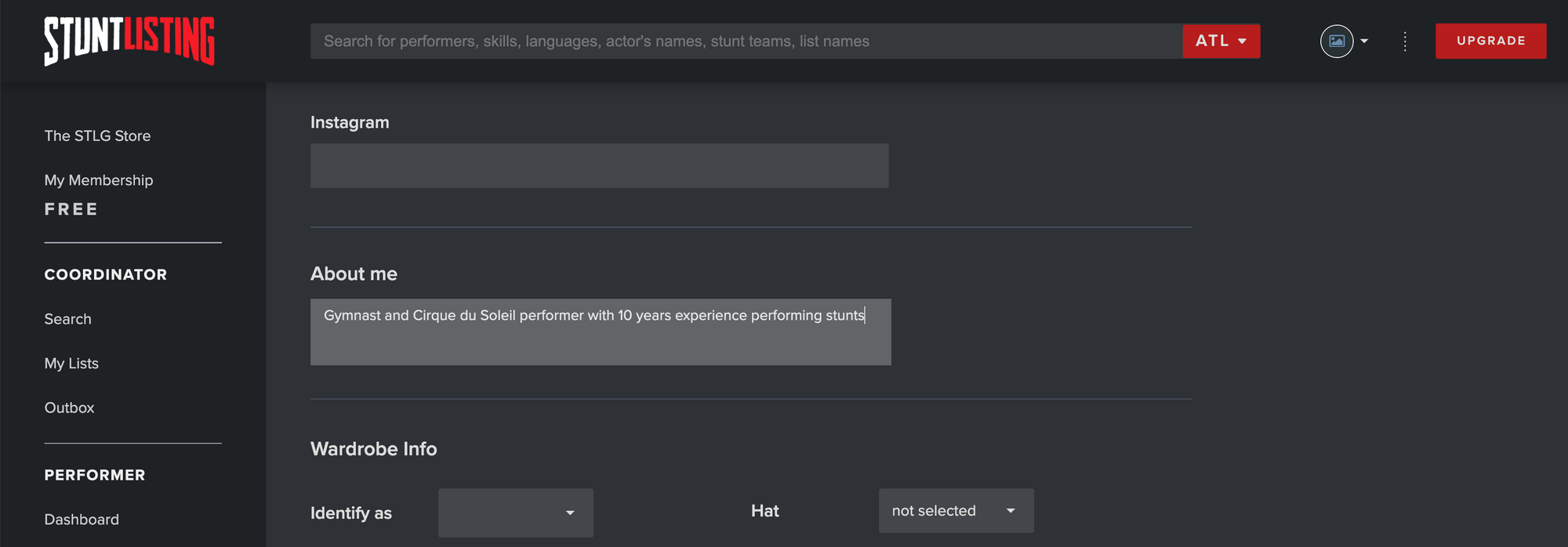1568x547 pixels.
Task: Click the Wardrobe Info heading
Action: click(374, 449)
